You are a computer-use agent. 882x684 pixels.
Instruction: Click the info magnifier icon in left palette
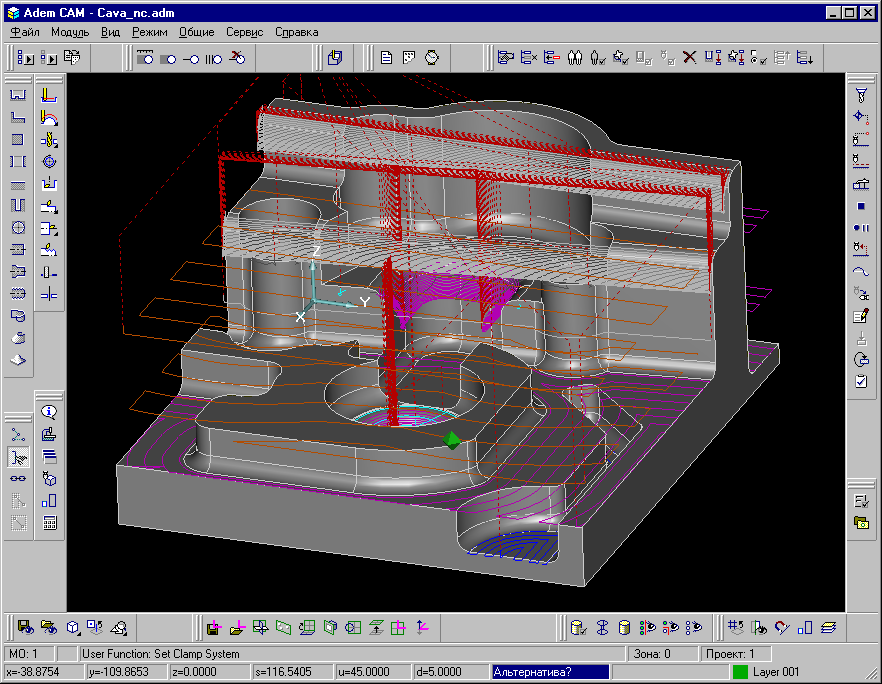click(49, 412)
